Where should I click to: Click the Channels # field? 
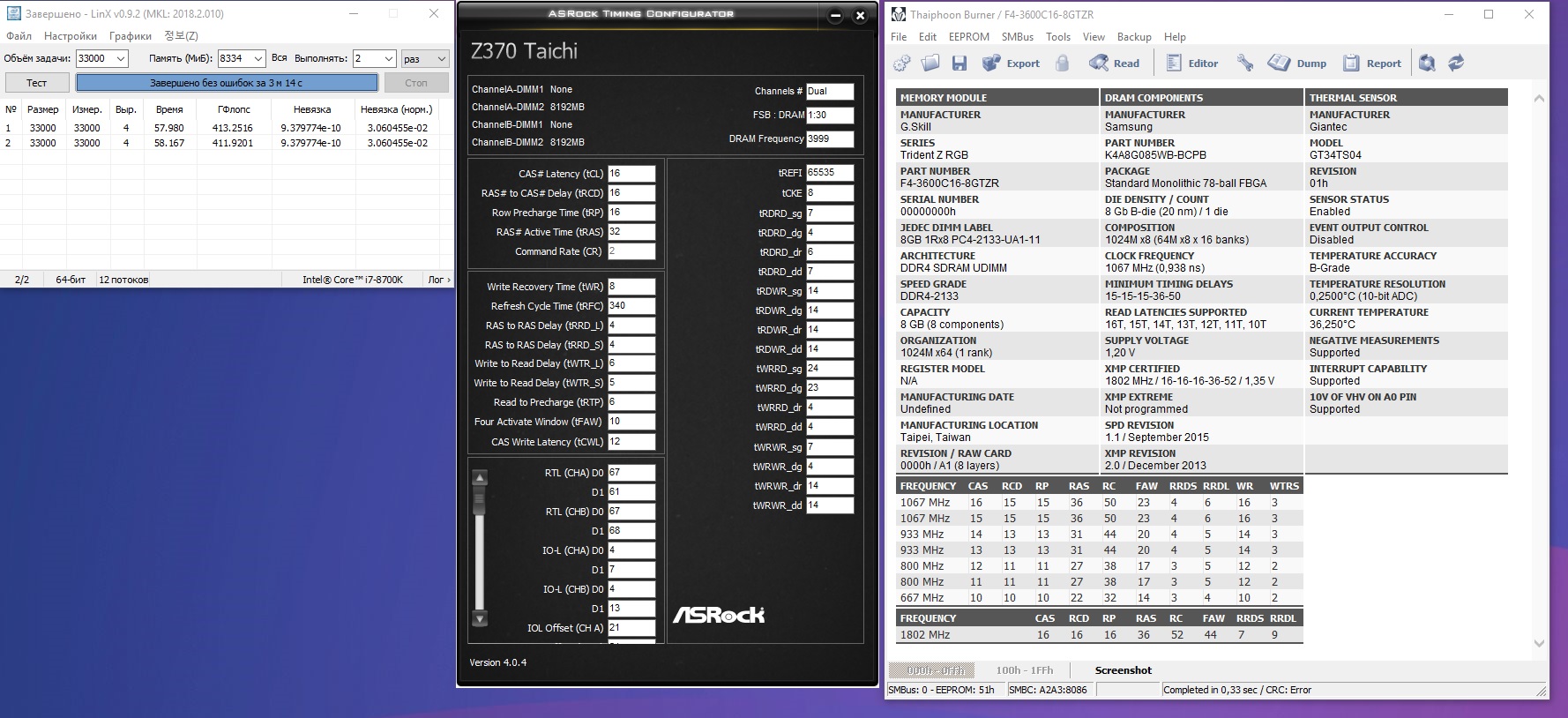pos(830,91)
